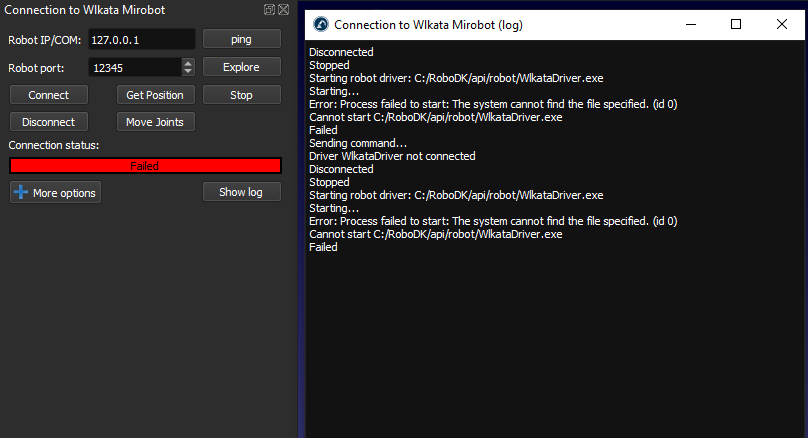Connect to the robot
808x438 pixels.
tap(49, 95)
